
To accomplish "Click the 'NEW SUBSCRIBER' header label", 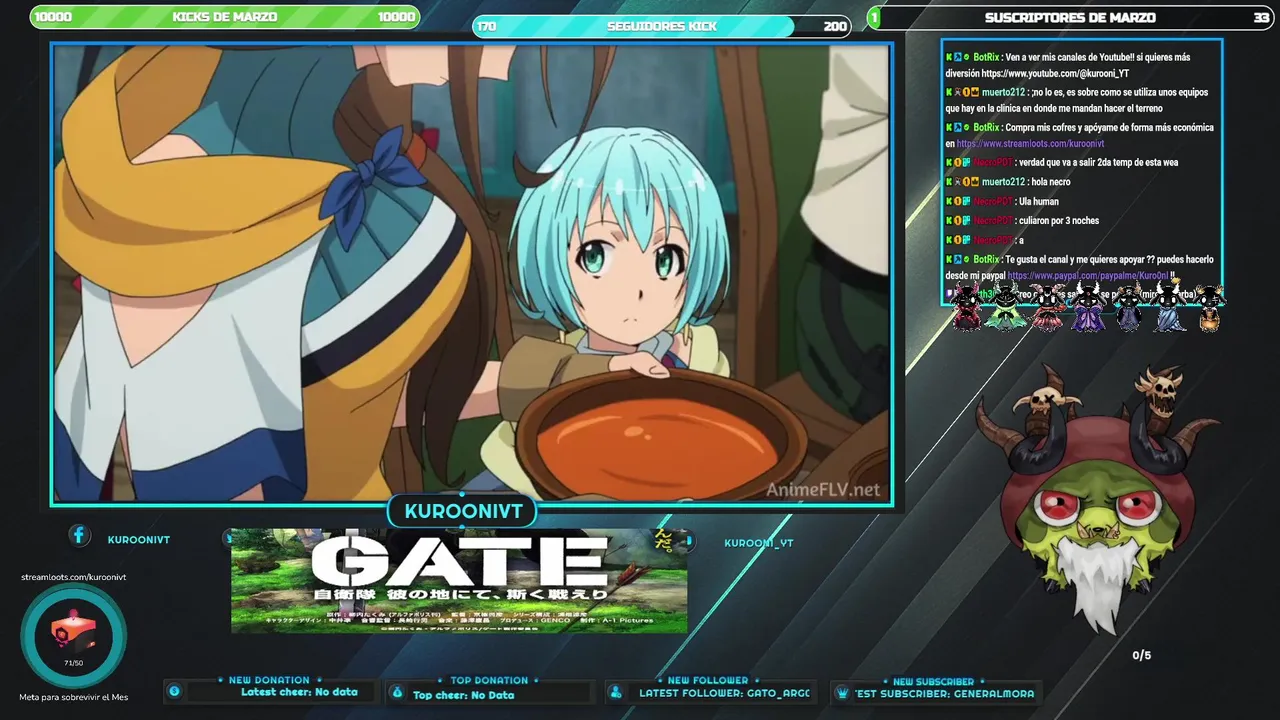I will 933,681.
